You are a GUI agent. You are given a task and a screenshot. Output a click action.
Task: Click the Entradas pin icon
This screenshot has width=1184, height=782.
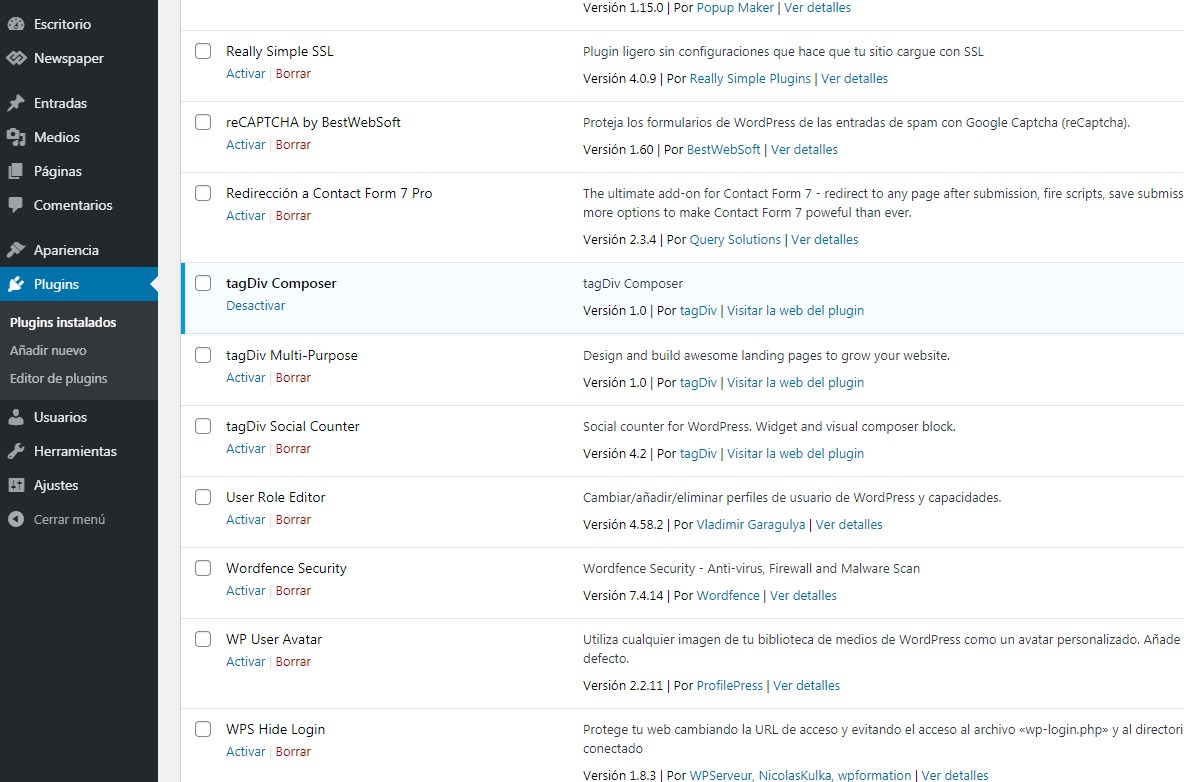16,103
